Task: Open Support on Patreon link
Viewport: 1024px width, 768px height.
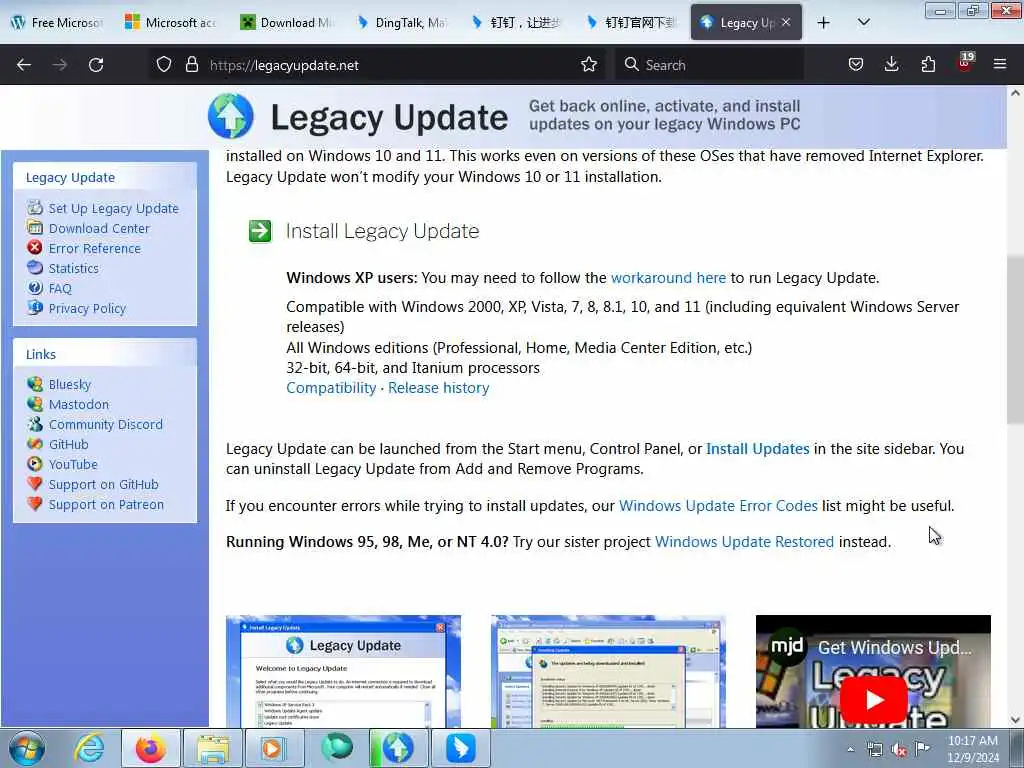Action: point(106,504)
